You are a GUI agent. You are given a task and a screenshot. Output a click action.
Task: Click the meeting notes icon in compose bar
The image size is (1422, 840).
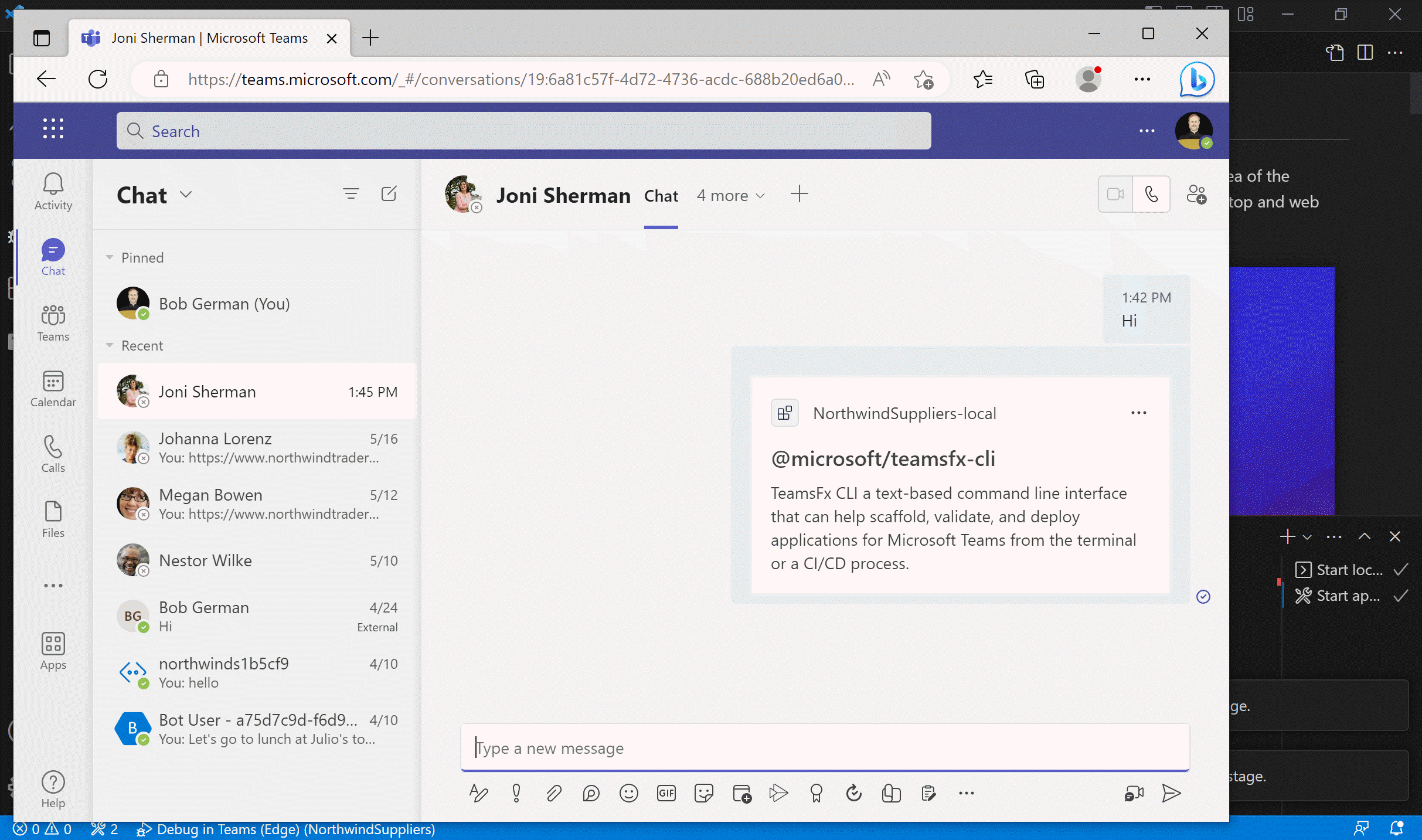click(x=928, y=793)
